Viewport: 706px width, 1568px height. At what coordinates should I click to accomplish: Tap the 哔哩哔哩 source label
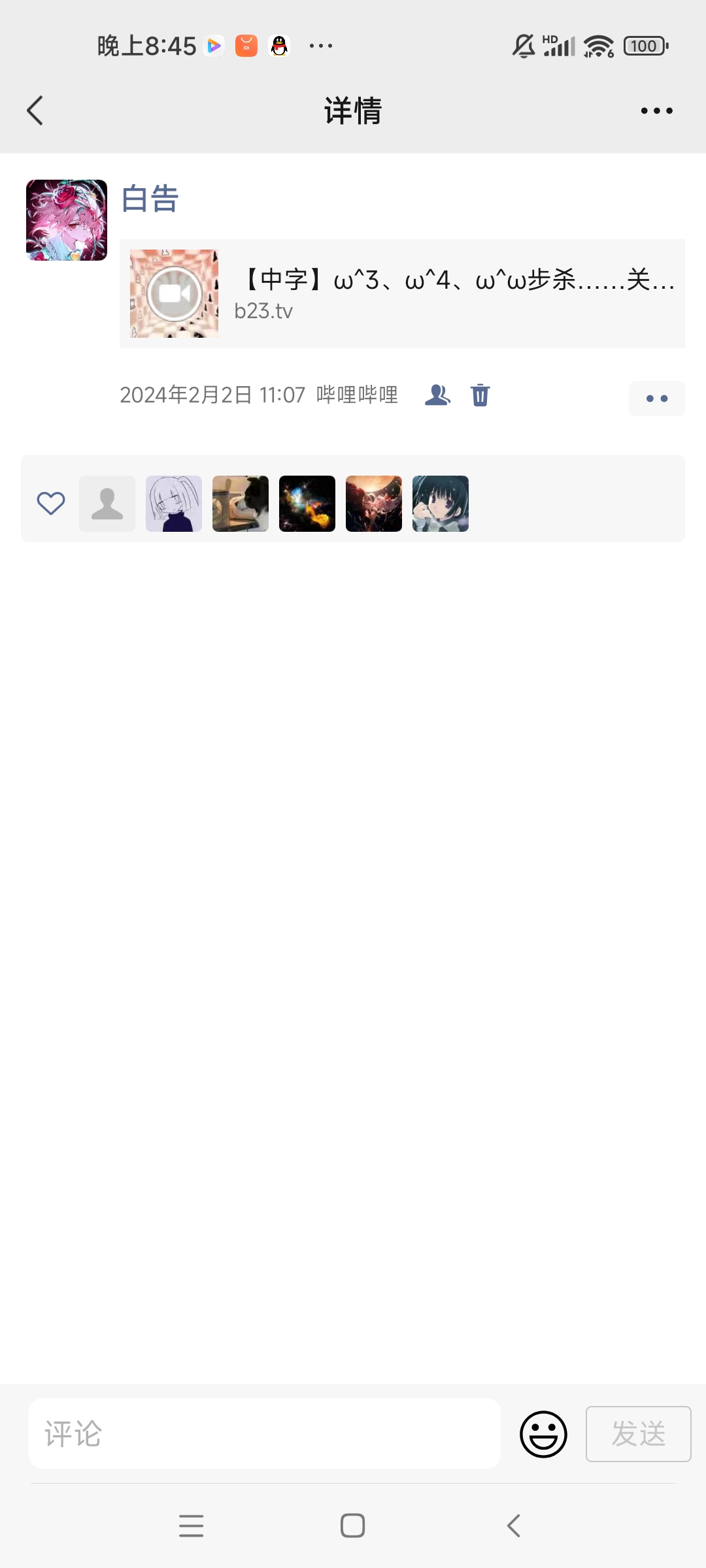click(x=357, y=395)
